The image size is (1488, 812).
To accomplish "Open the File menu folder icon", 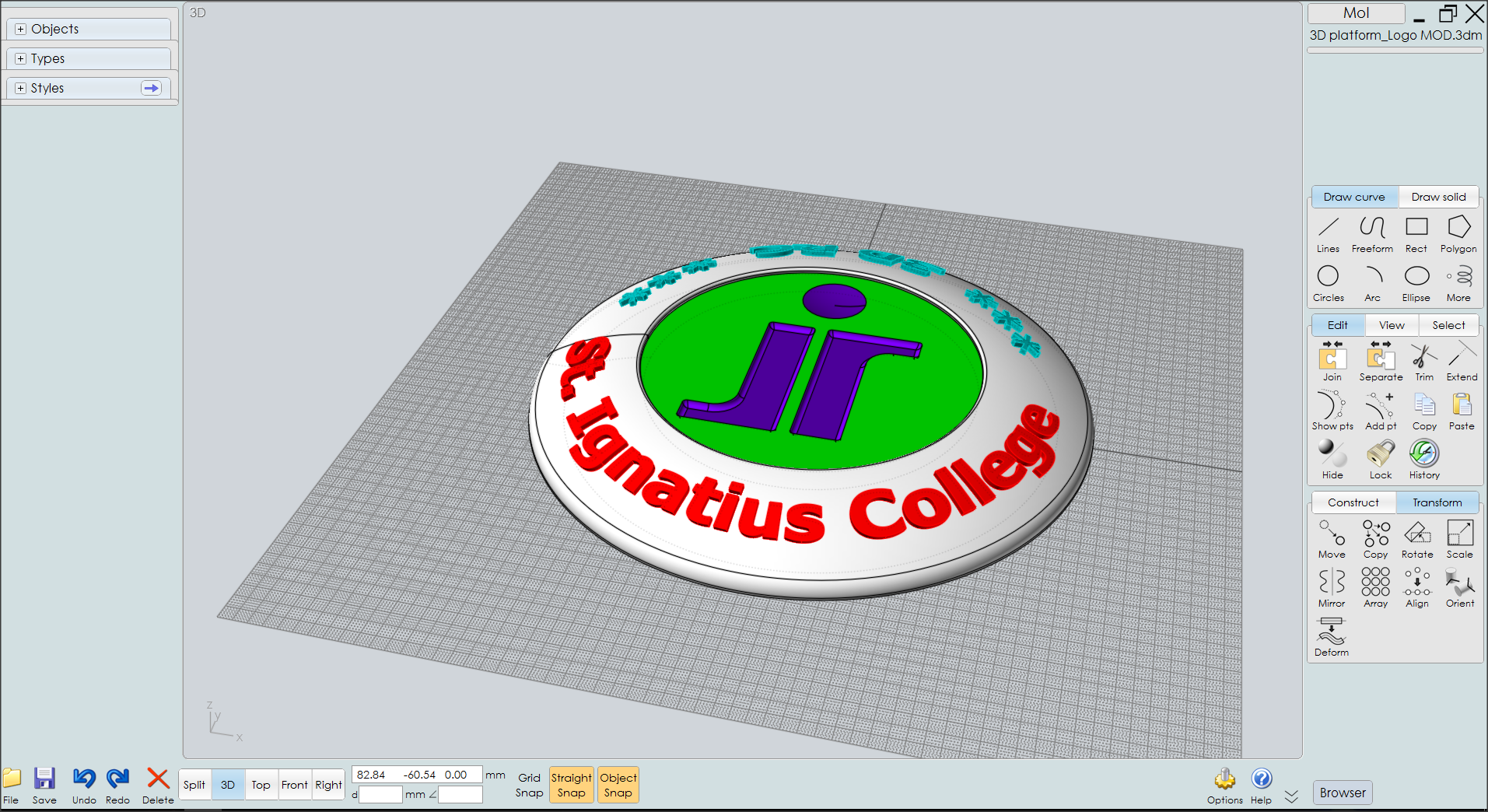I will point(11,786).
